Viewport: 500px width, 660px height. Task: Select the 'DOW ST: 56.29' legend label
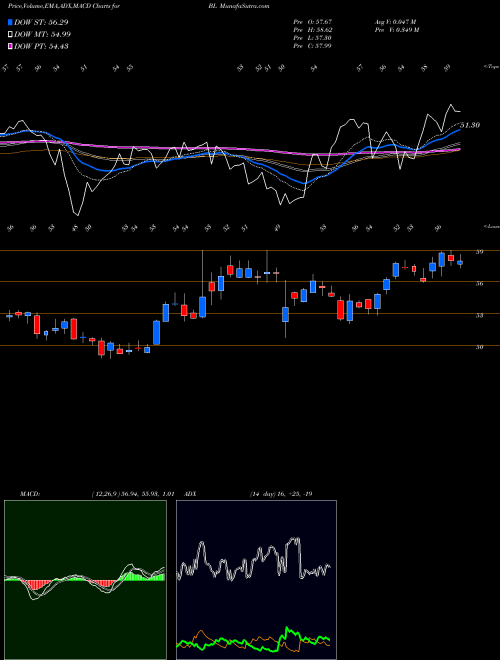pyautogui.click(x=41, y=22)
